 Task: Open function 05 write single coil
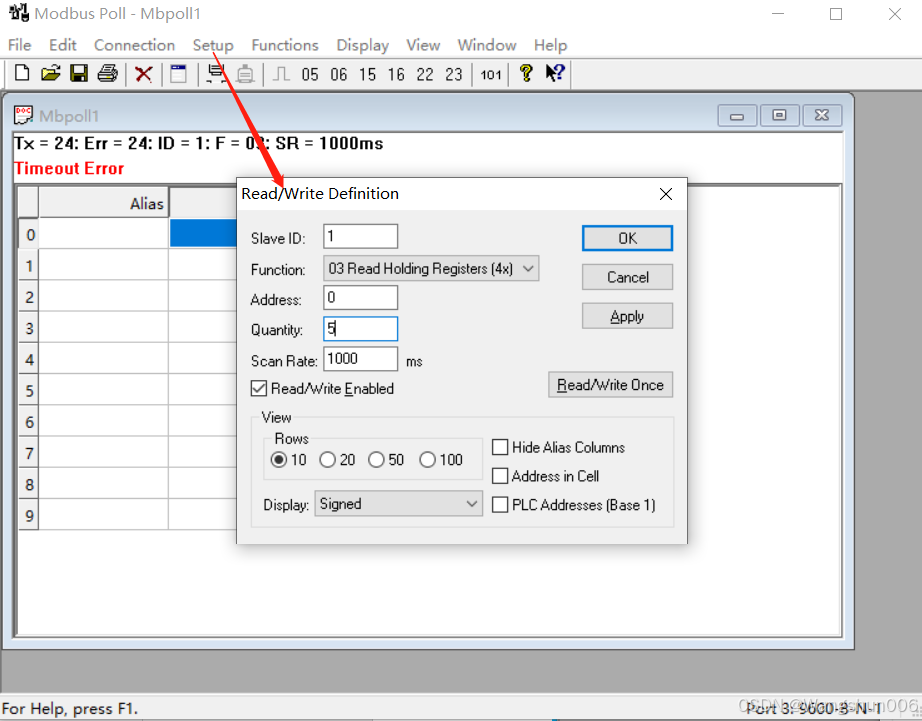310,75
